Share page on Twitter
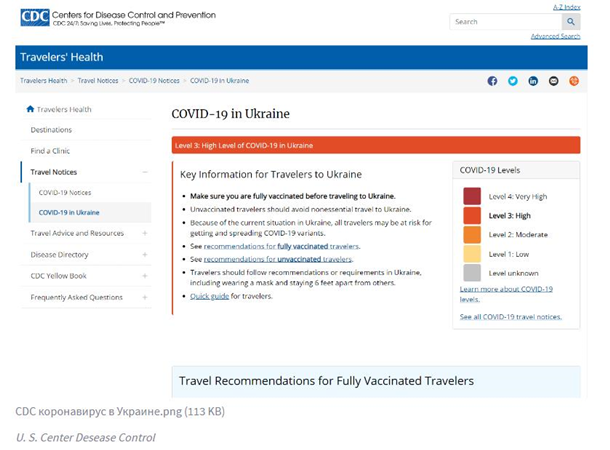The height and width of the screenshot is (450, 610). click(513, 81)
